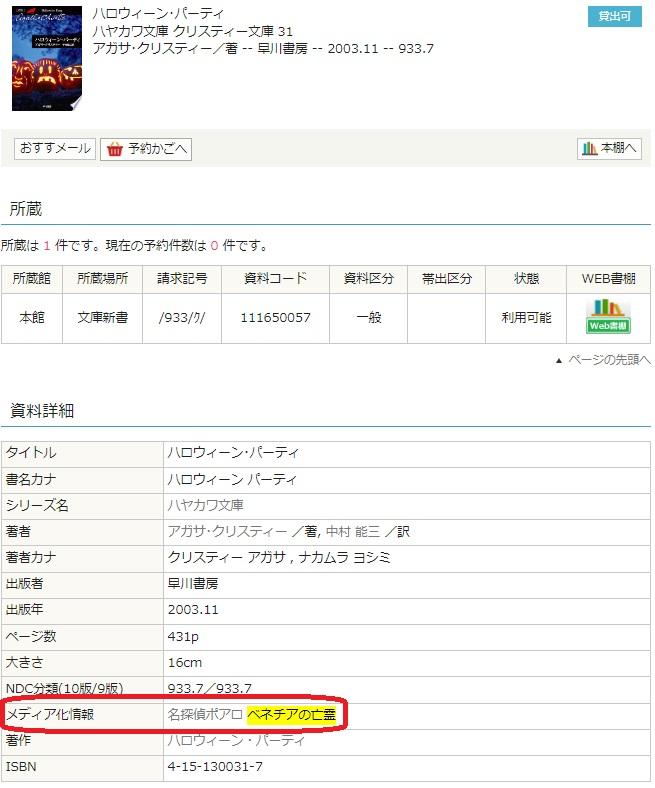
Task: Click the red basket icon
Action: (x=115, y=149)
